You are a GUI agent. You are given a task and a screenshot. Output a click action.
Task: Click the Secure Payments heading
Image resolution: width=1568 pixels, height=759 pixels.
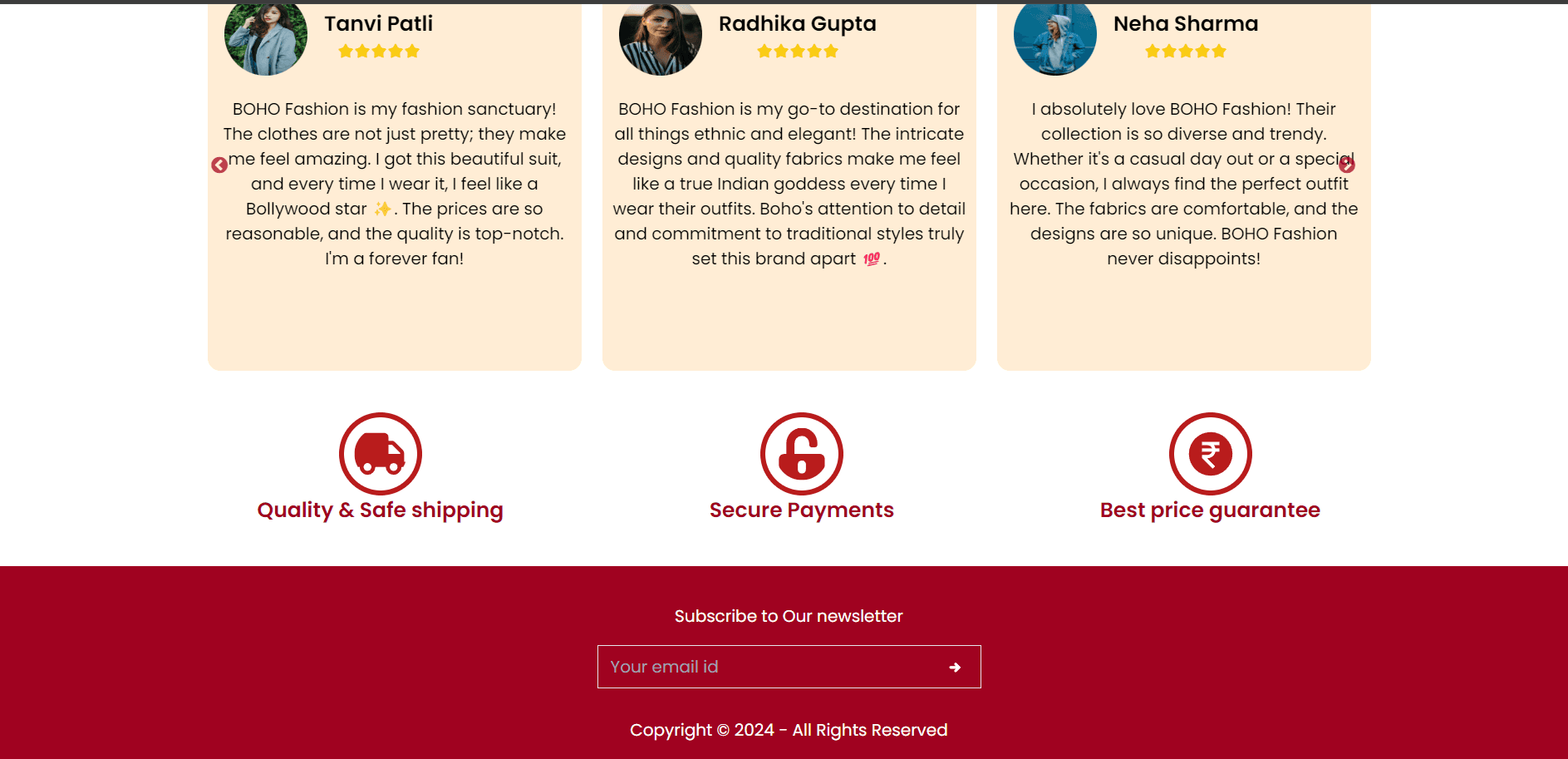(802, 510)
